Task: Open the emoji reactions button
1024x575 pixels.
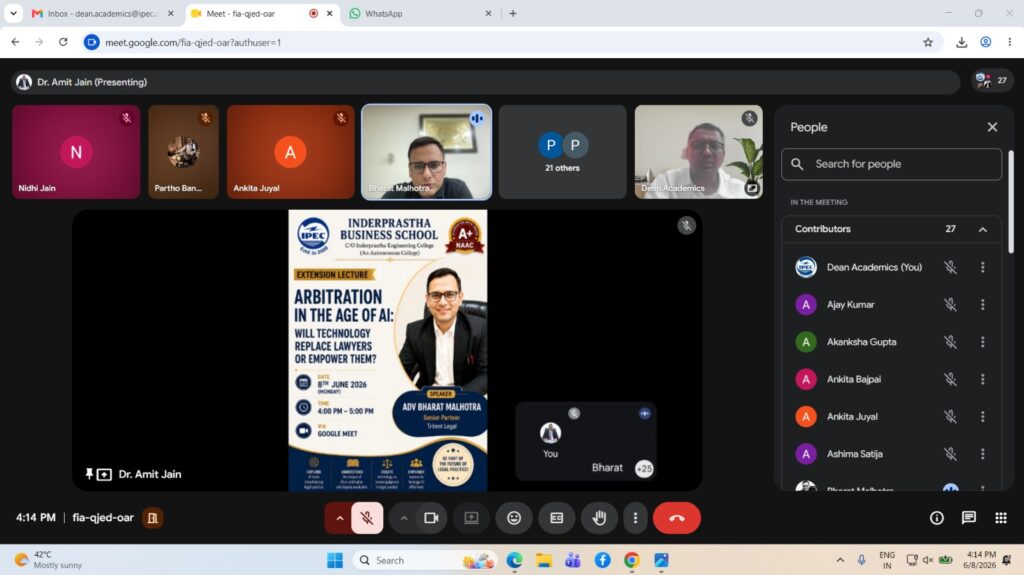Action: point(514,518)
